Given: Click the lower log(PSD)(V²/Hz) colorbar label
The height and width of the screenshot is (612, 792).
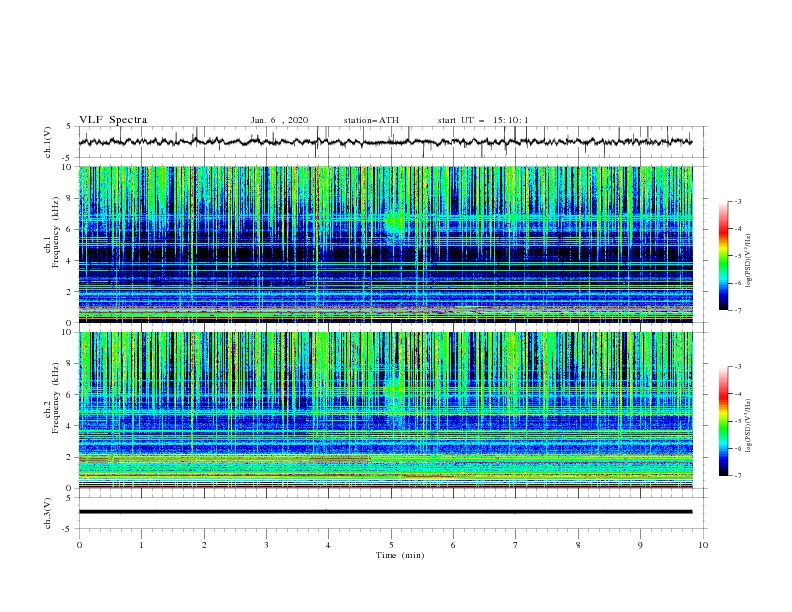Looking at the screenshot, I should (748, 425).
